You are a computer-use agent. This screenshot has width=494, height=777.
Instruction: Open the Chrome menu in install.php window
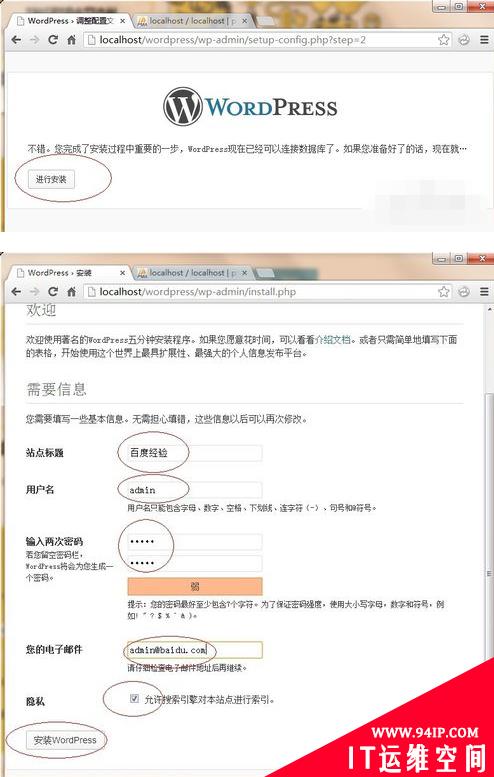click(x=484, y=292)
